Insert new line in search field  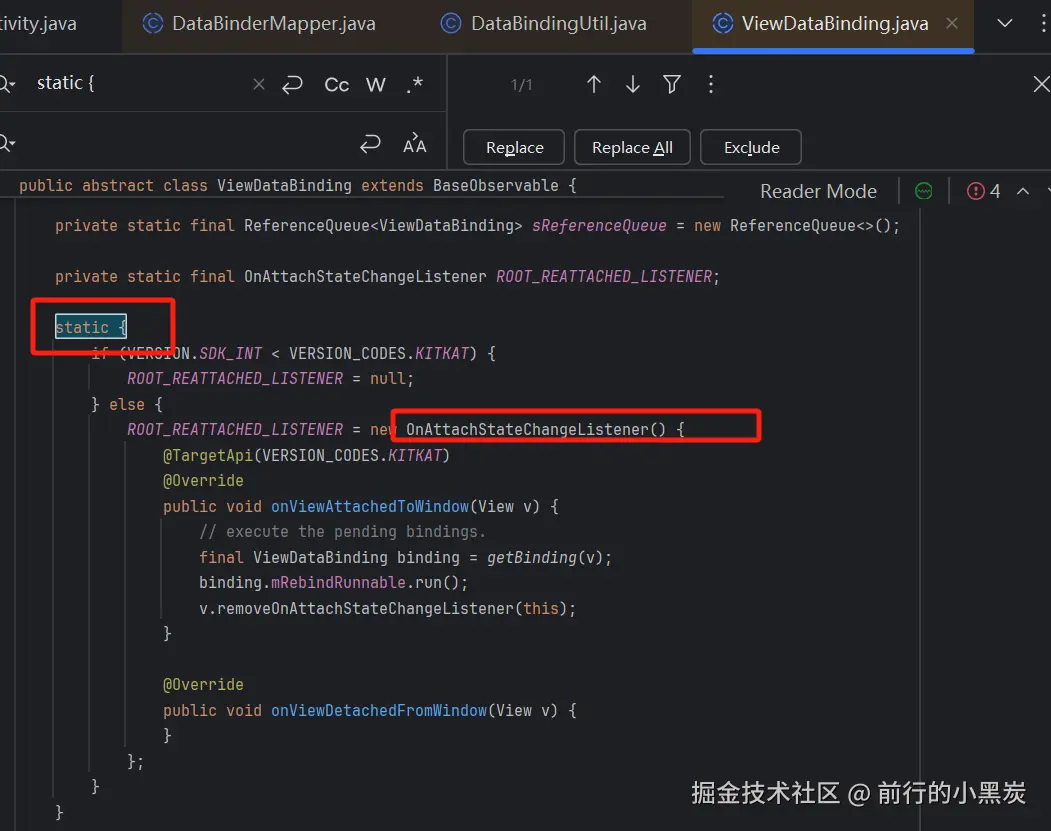[x=292, y=84]
